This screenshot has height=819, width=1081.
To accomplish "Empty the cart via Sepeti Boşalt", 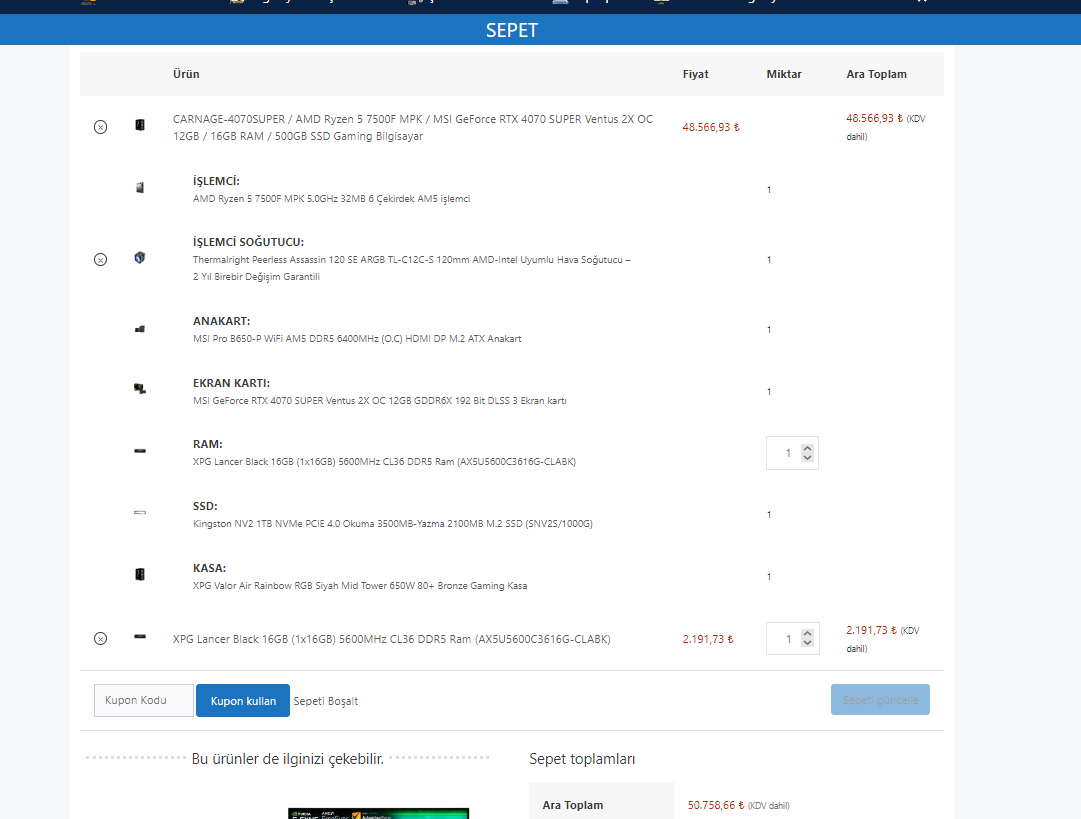I will (325, 701).
